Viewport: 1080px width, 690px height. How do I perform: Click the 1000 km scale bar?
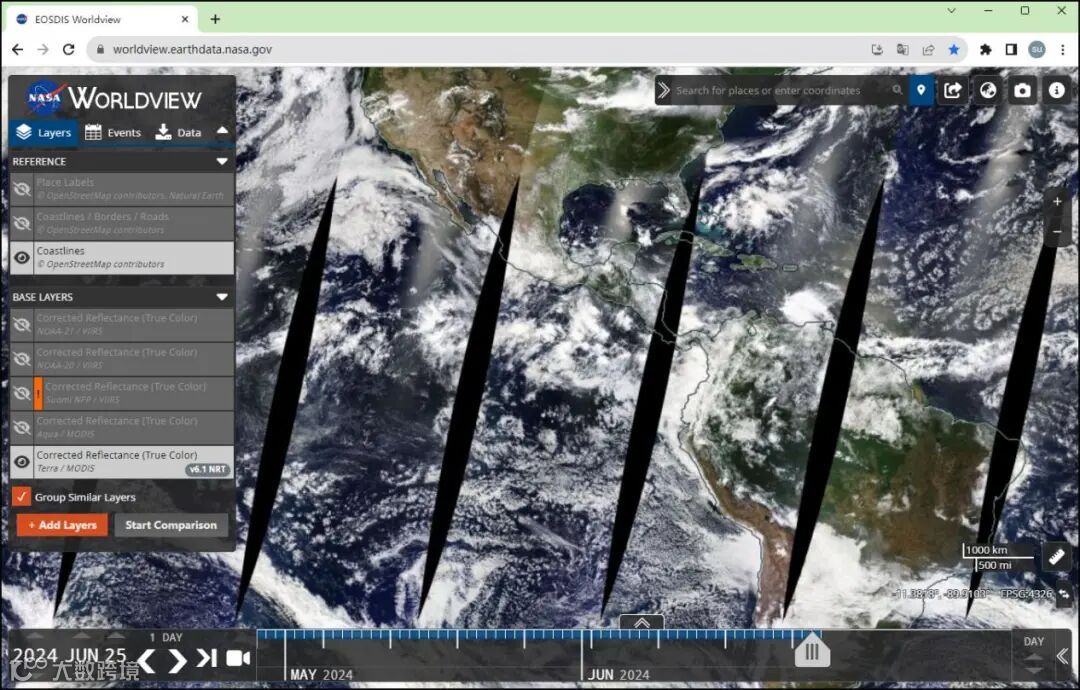point(997,550)
